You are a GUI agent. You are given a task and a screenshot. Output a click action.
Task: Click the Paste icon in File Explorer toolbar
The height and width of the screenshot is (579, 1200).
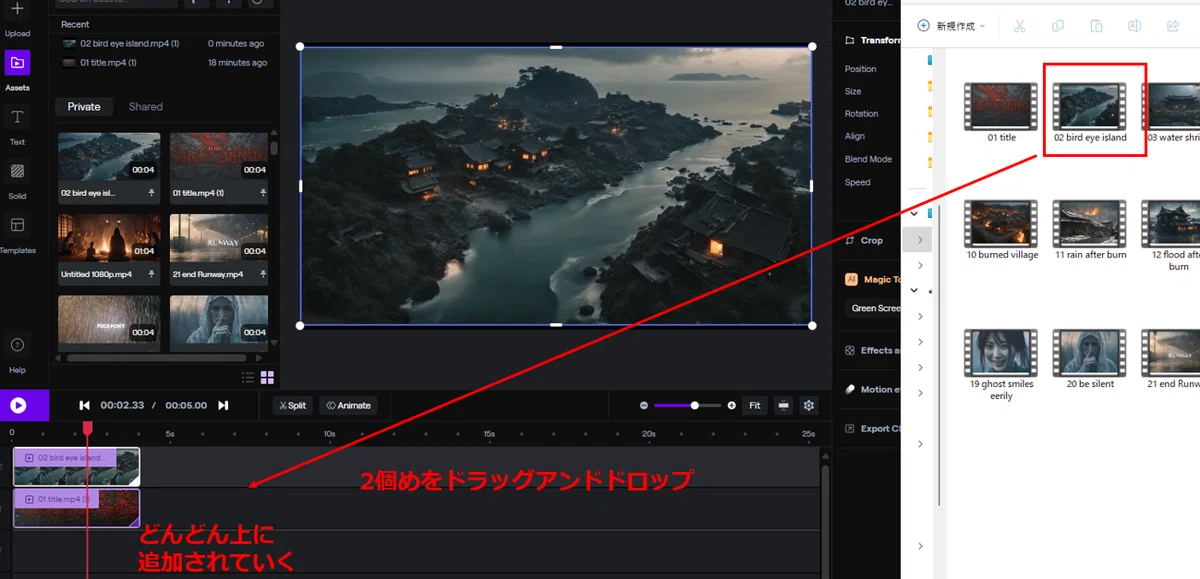(1096, 26)
